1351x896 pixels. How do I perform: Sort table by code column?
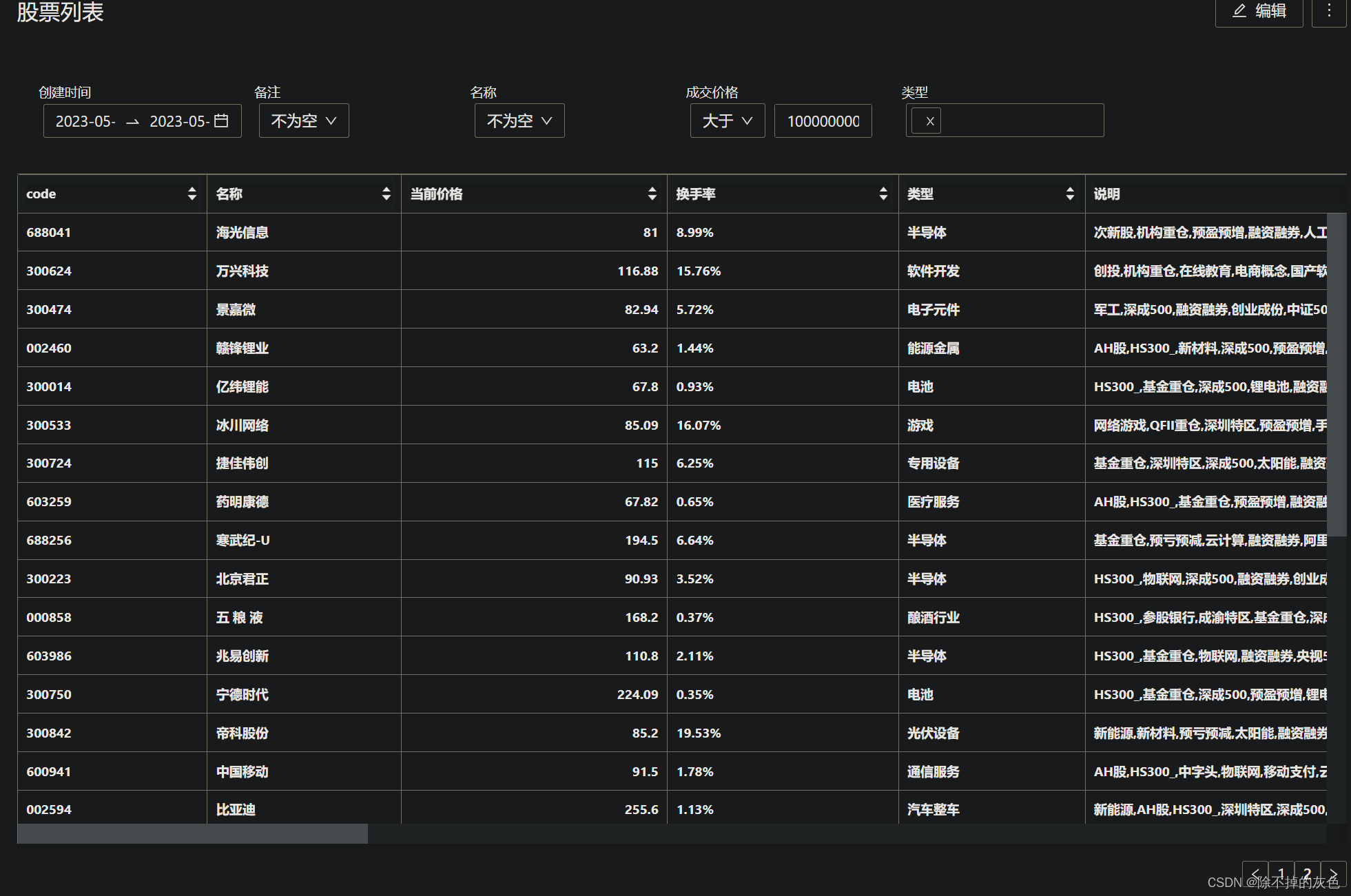coord(192,194)
